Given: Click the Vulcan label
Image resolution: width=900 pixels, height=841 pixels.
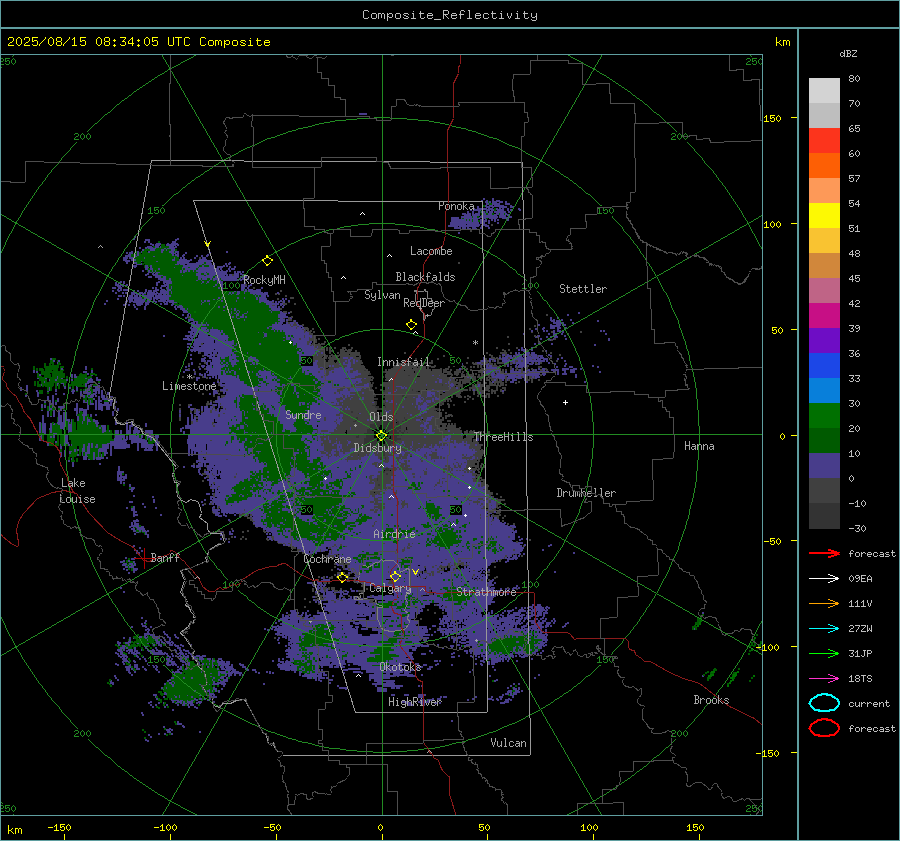Looking at the screenshot, I should (508, 742).
